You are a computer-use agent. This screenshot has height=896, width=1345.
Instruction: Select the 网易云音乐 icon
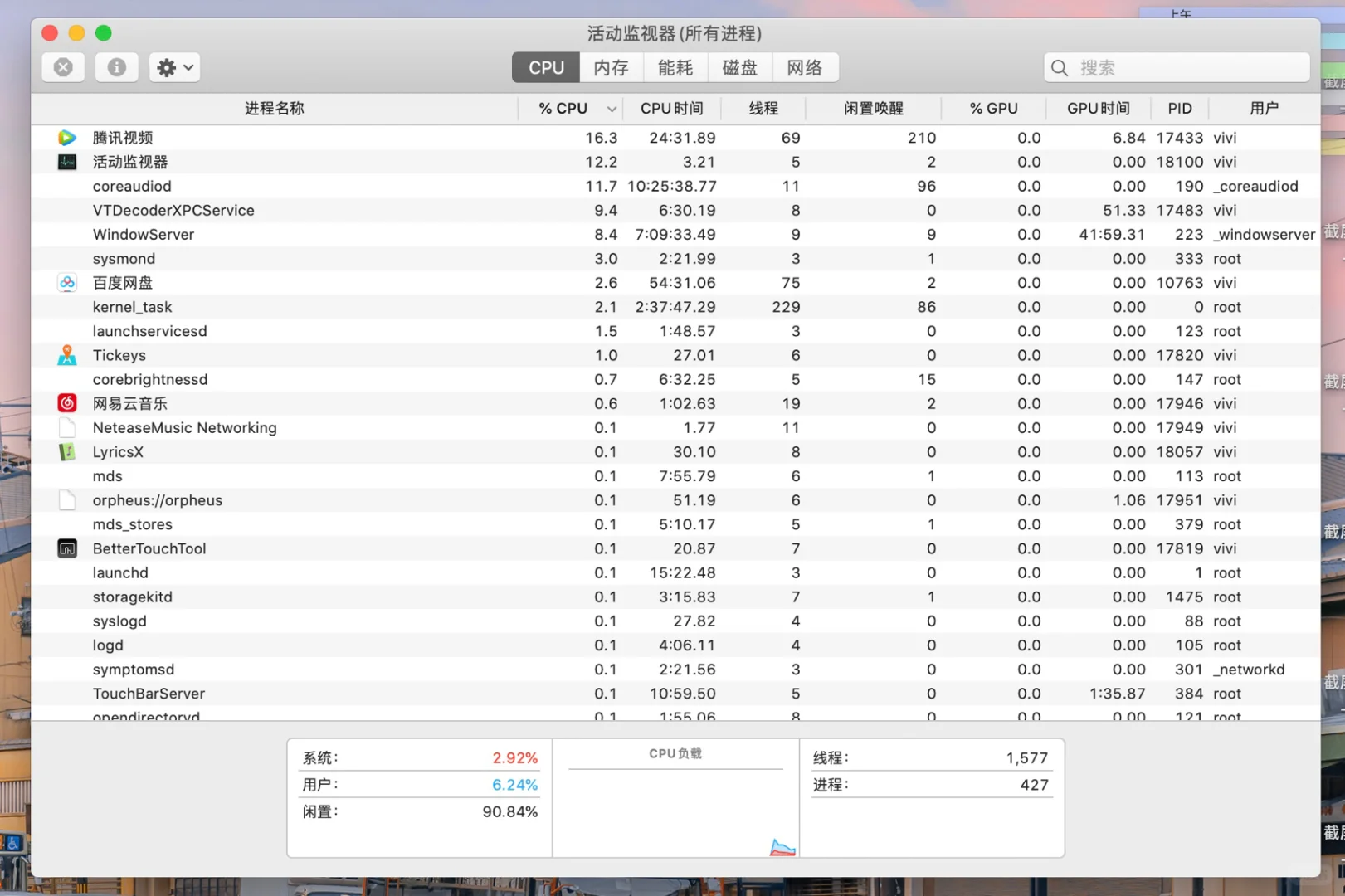pos(66,403)
